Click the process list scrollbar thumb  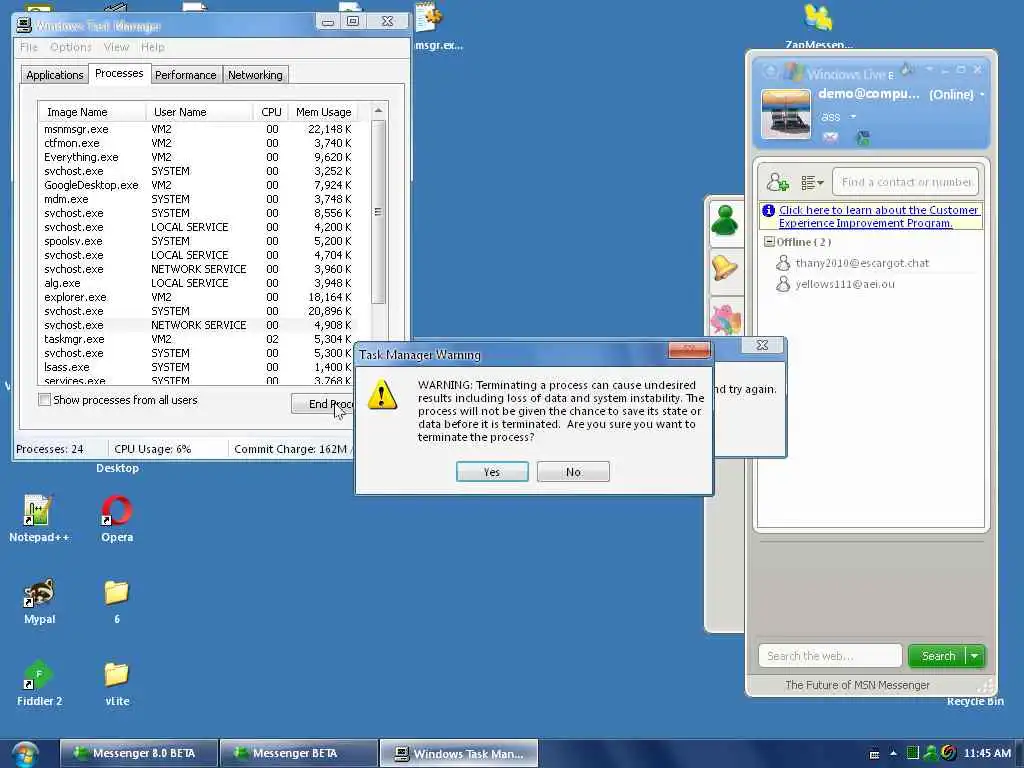(378, 212)
